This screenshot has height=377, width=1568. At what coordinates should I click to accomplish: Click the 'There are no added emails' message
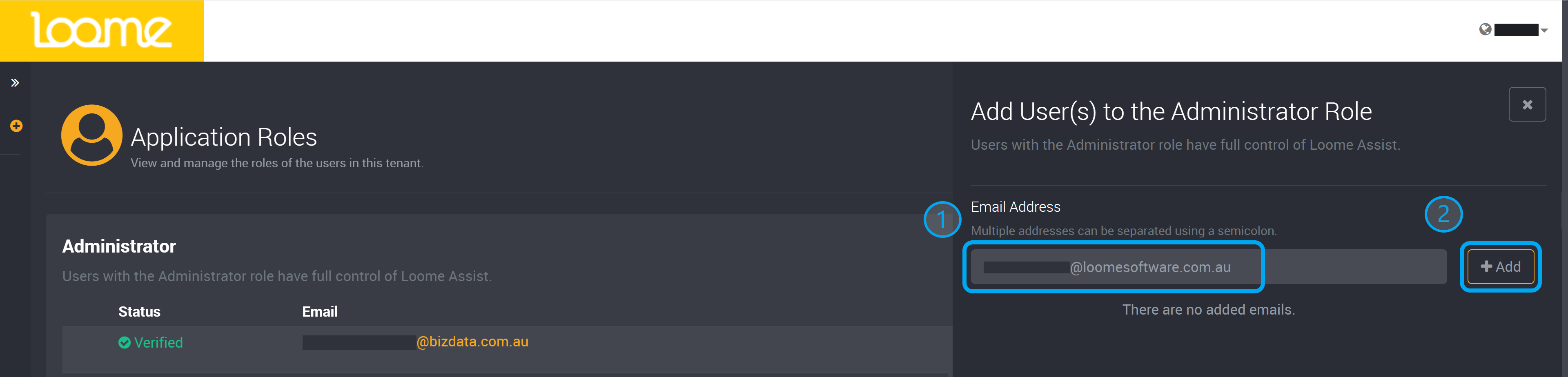click(1208, 310)
